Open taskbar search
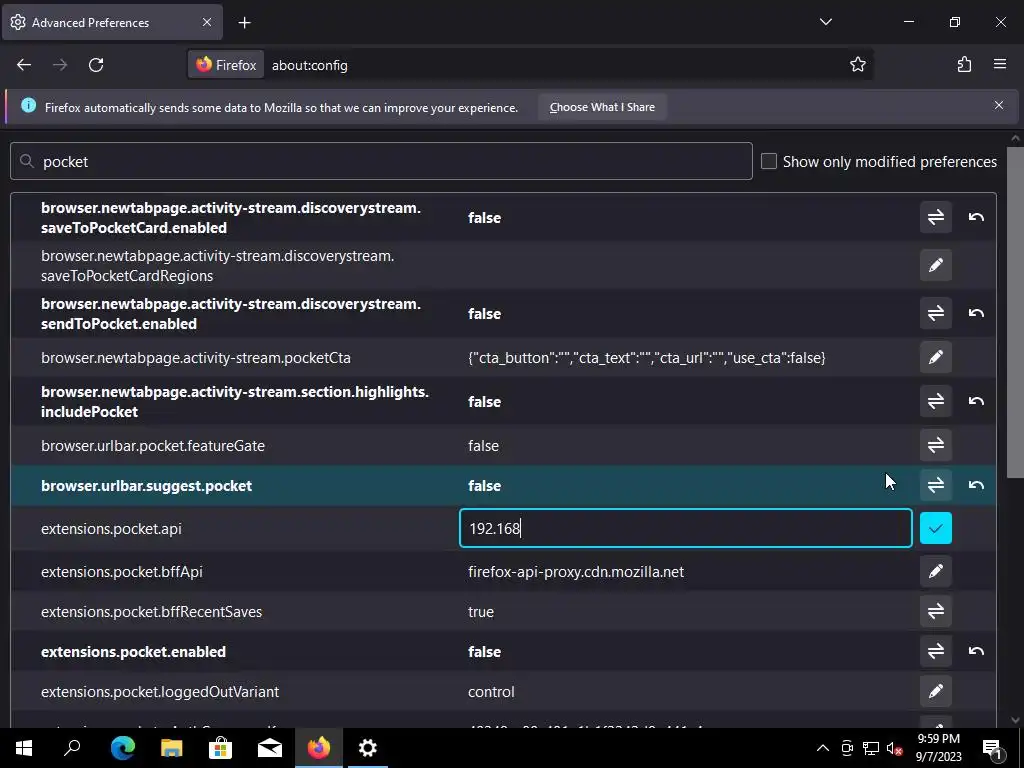 pyautogui.click(x=72, y=748)
